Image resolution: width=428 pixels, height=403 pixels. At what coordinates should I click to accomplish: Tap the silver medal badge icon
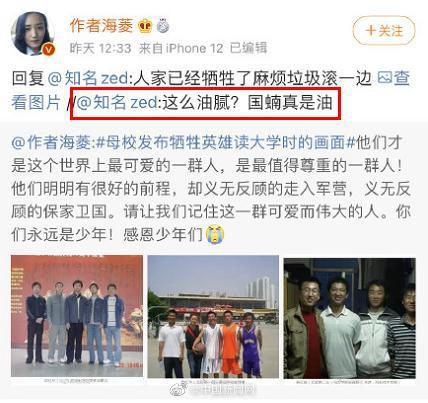tap(163, 26)
